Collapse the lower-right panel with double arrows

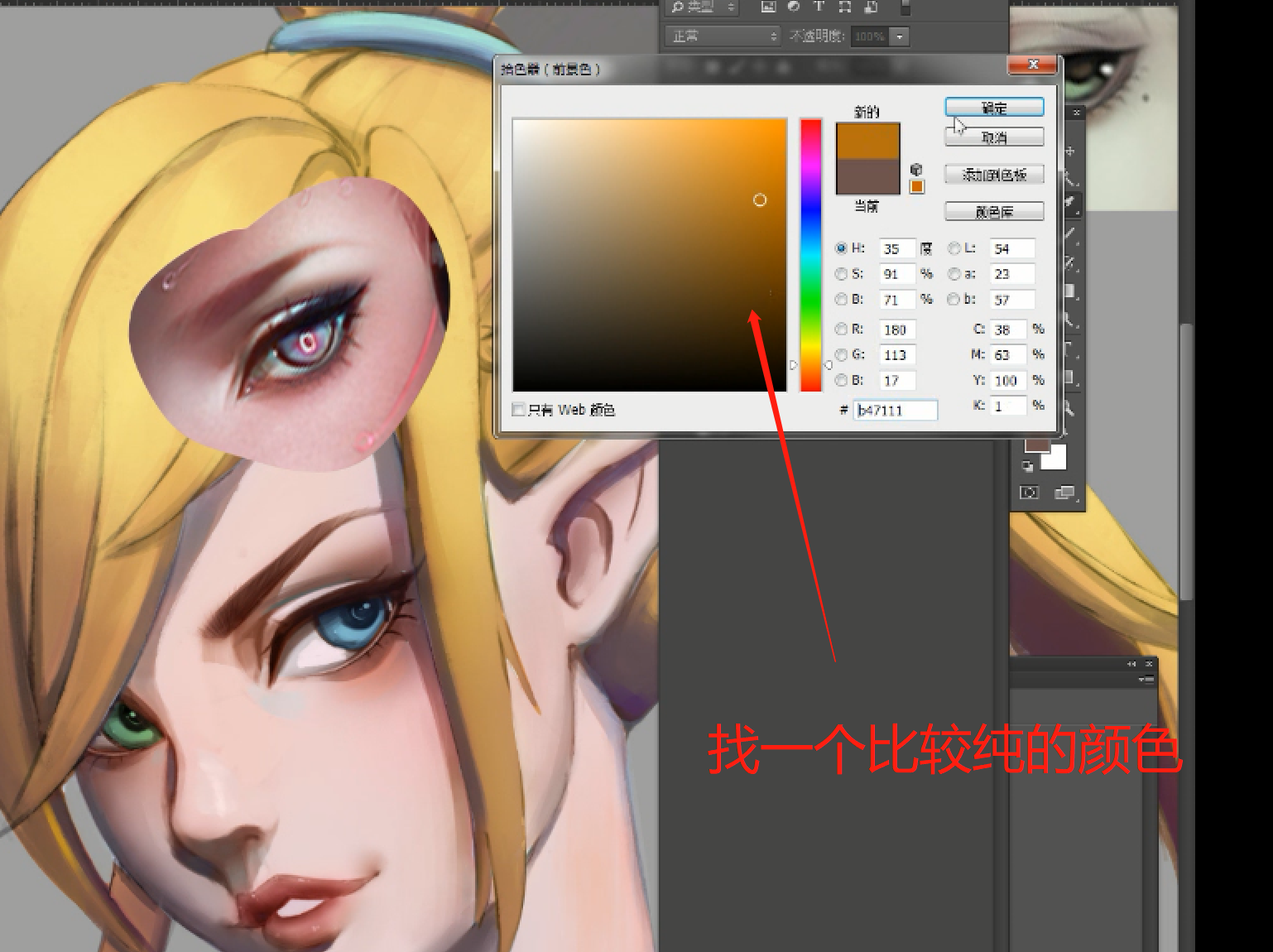tap(1131, 664)
